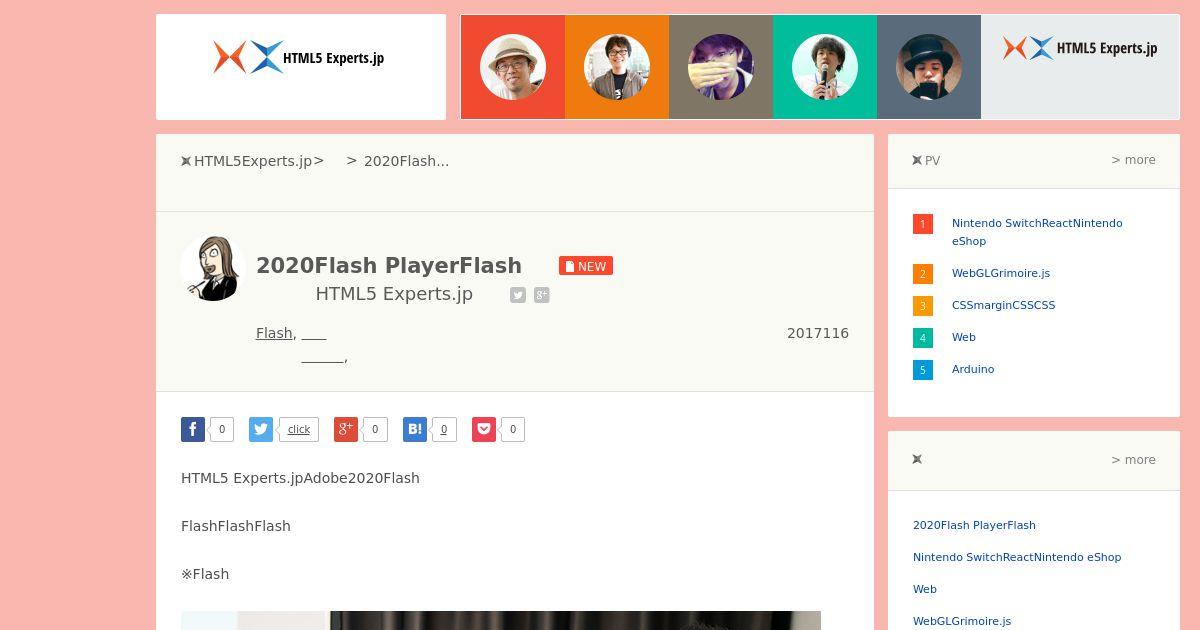The width and height of the screenshot is (1200, 630).
Task: Click the green rank 4 badge
Action: coord(923,338)
